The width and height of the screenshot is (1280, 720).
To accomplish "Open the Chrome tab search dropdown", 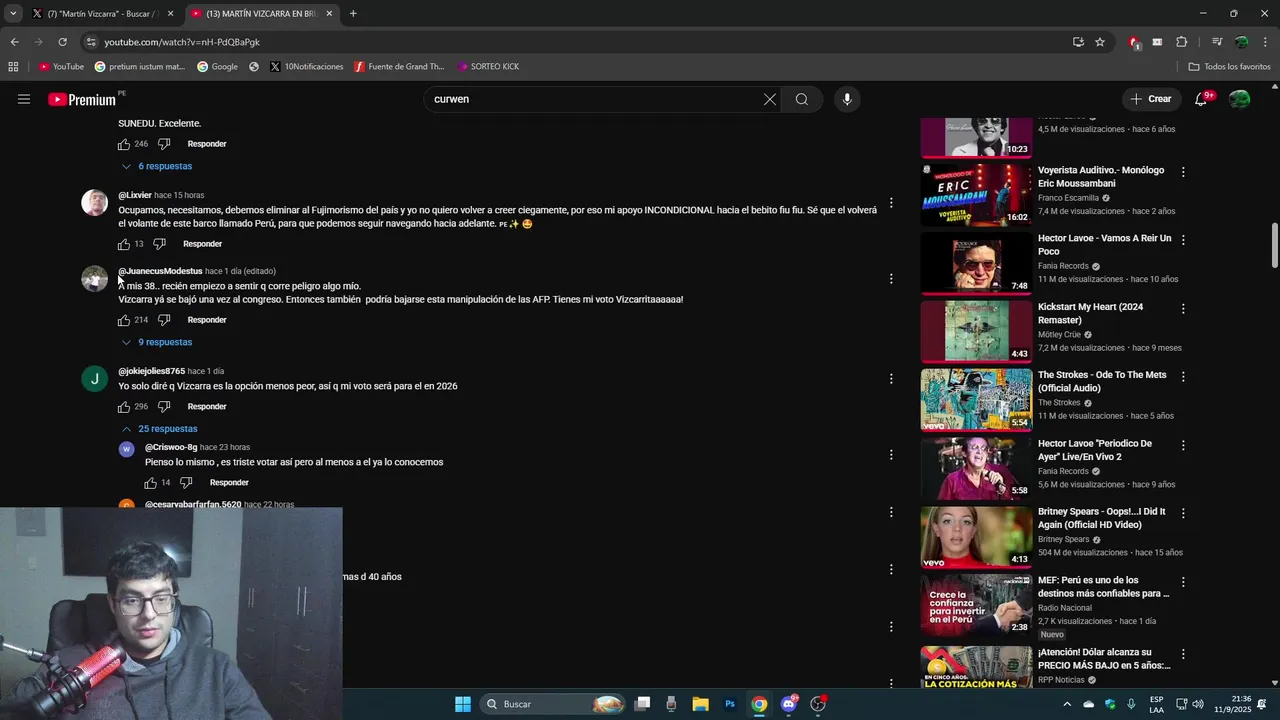I will point(13,14).
